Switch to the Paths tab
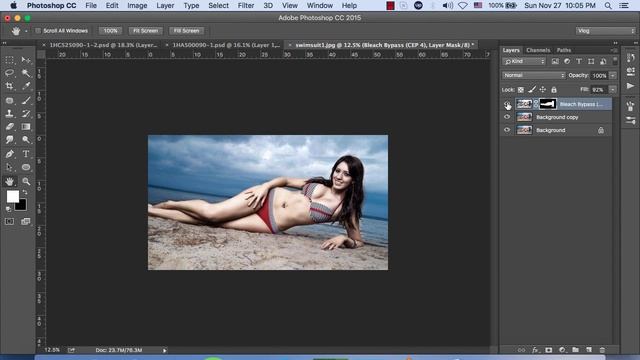Image resolution: width=640 pixels, height=360 pixels. coord(564,50)
